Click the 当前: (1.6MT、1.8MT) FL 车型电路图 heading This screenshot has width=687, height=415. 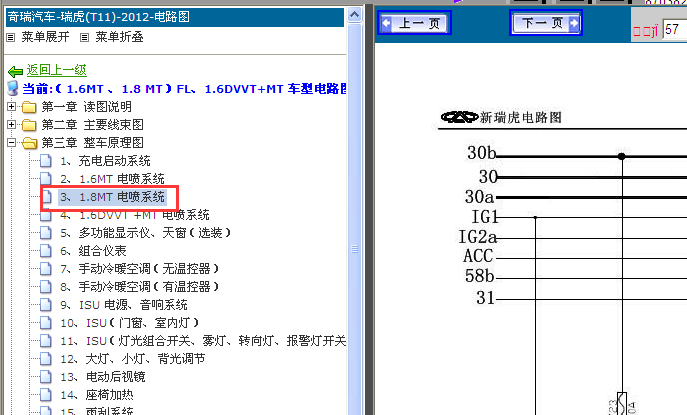[184, 89]
